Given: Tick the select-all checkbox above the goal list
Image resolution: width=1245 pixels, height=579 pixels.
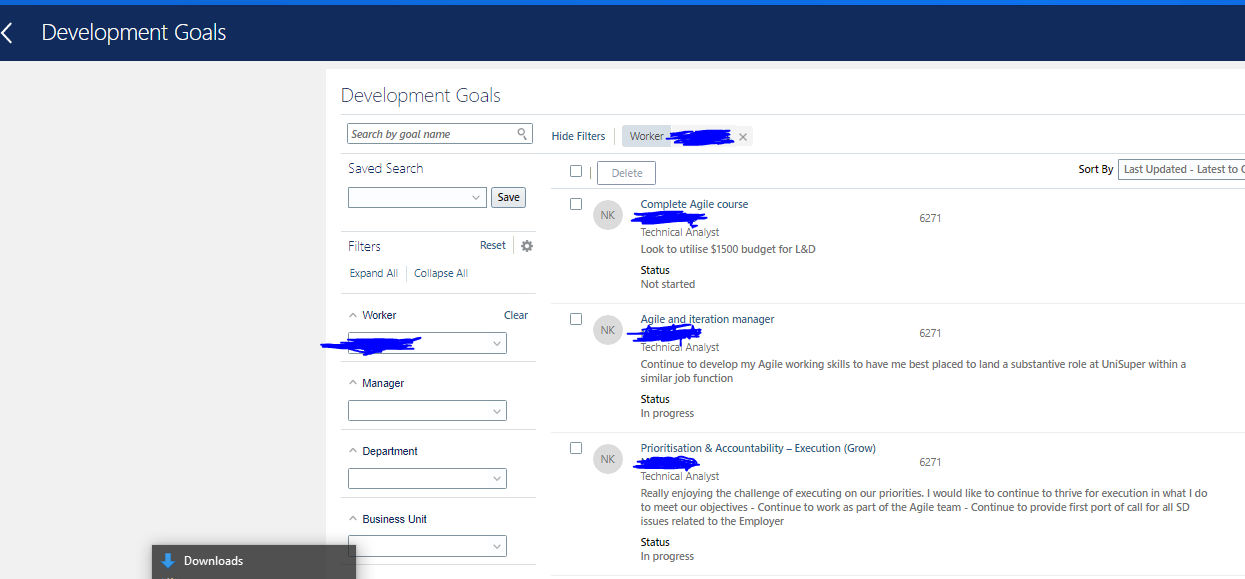Looking at the screenshot, I should coord(576,171).
